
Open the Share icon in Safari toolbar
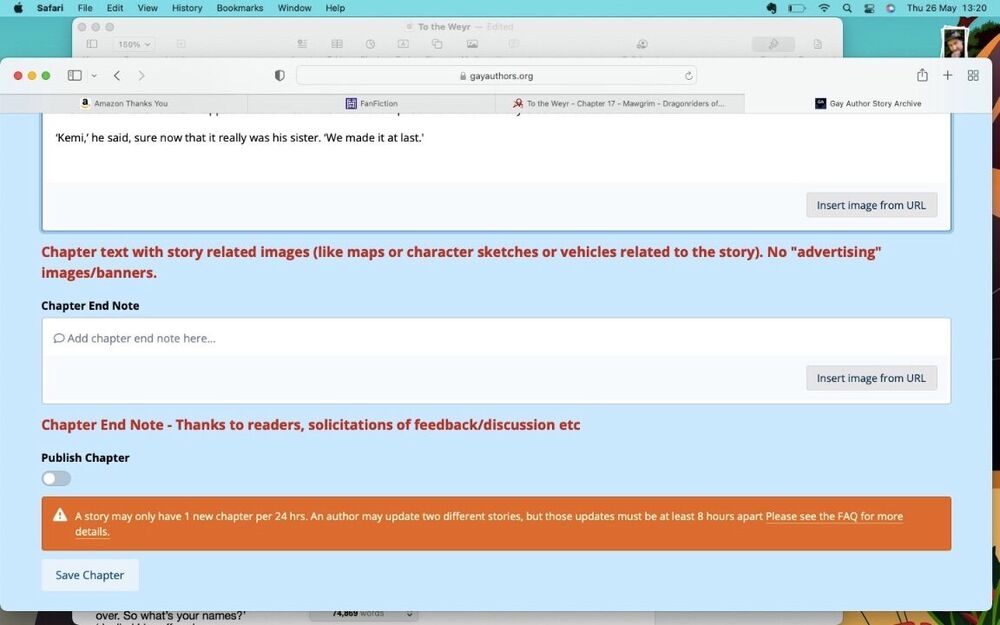[x=922, y=75]
